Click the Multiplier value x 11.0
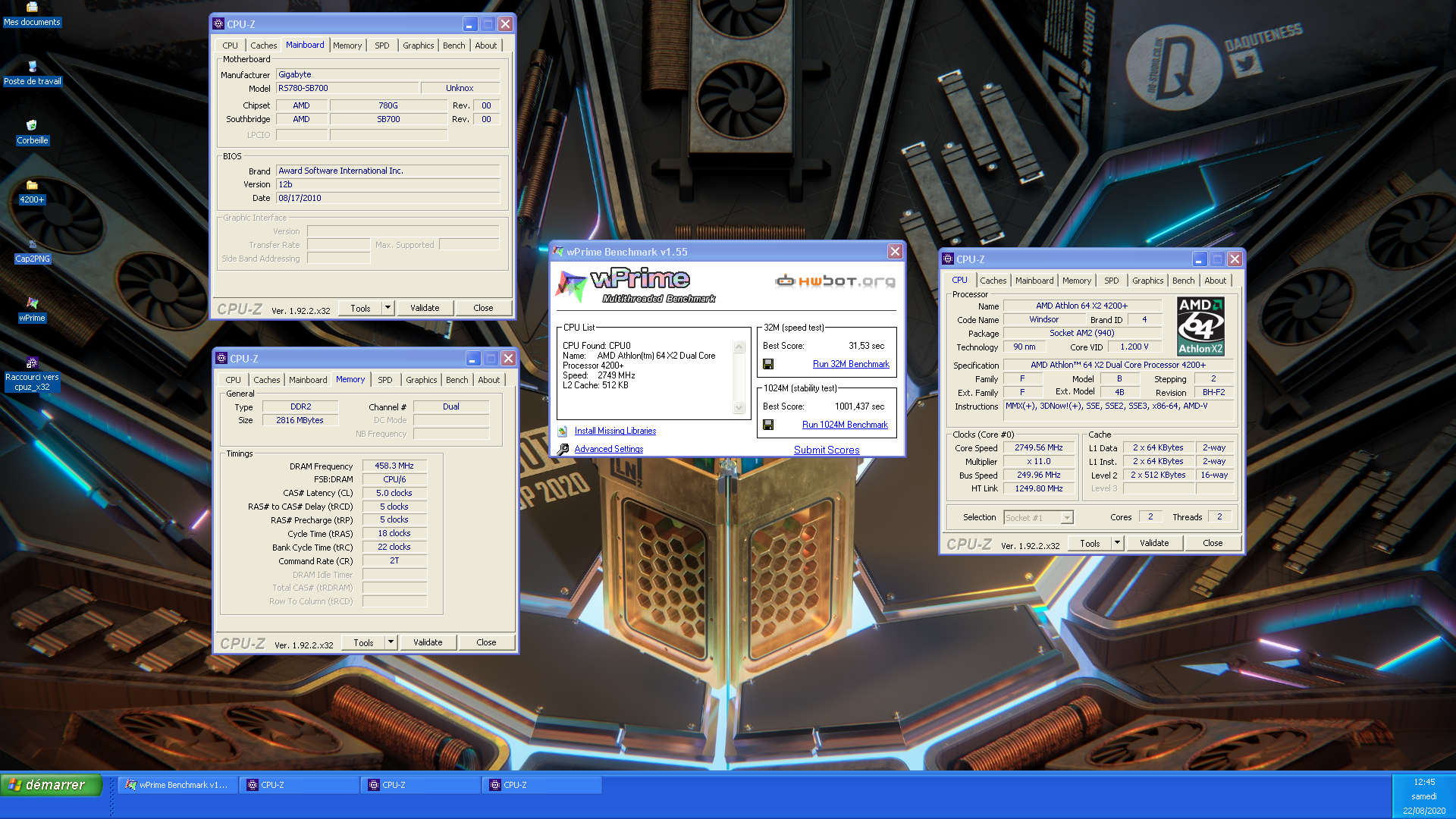This screenshot has width=1456, height=819. pos(1039,461)
